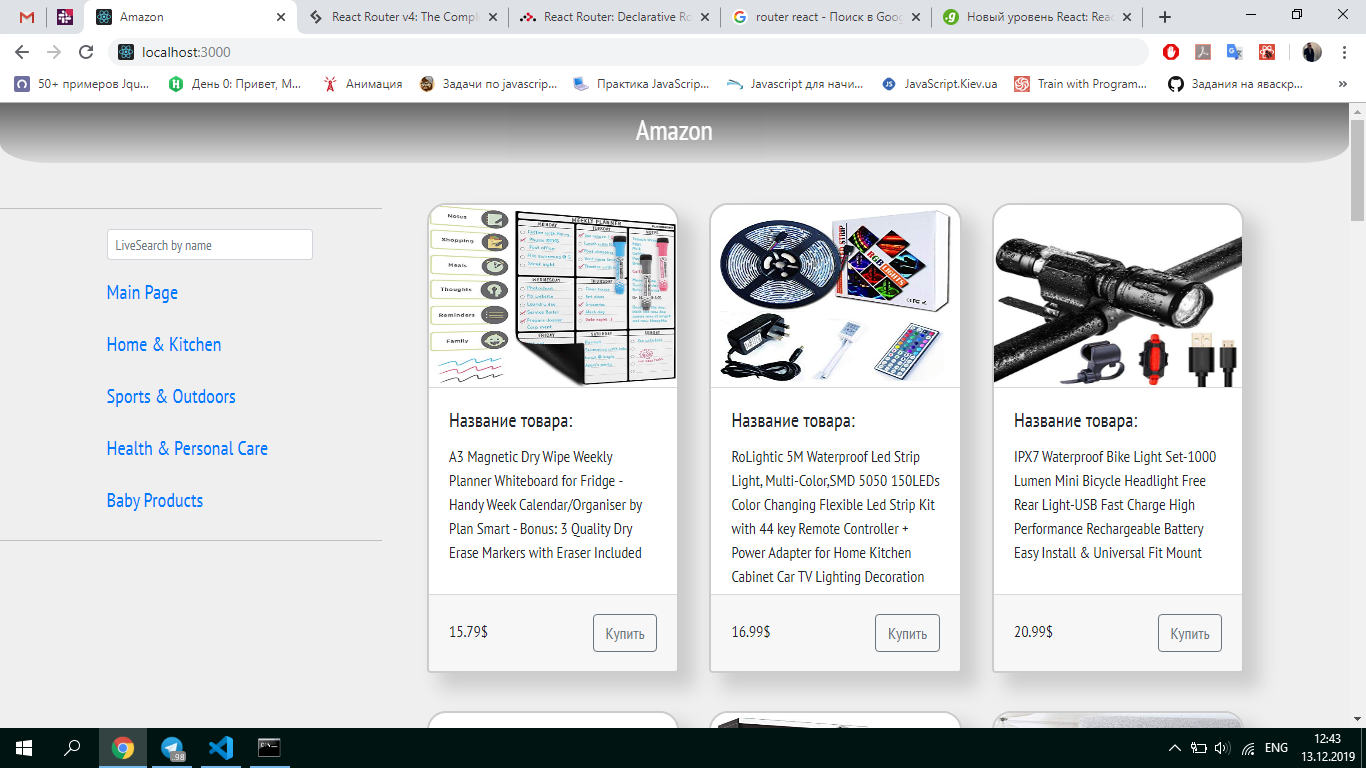Open the Home & Kitchen category

pos(164,344)
